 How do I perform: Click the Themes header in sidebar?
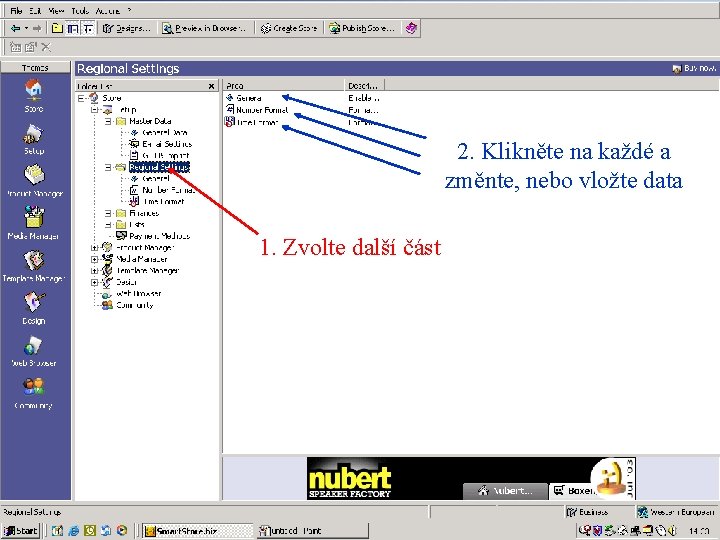[35, 68]
